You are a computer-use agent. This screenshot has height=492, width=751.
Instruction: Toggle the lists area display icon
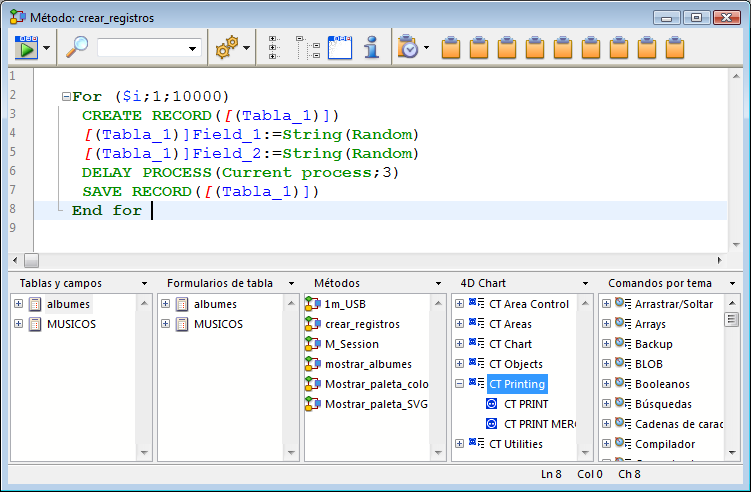[x=340, y=47]
